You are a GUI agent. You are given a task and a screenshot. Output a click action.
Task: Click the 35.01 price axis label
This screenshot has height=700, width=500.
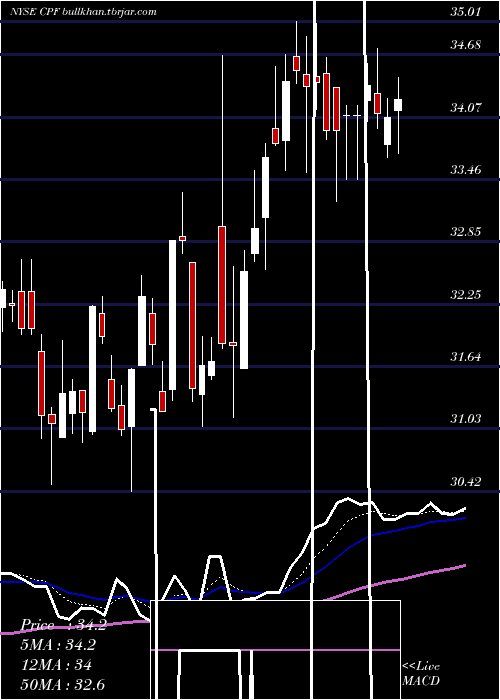[466, 12]
